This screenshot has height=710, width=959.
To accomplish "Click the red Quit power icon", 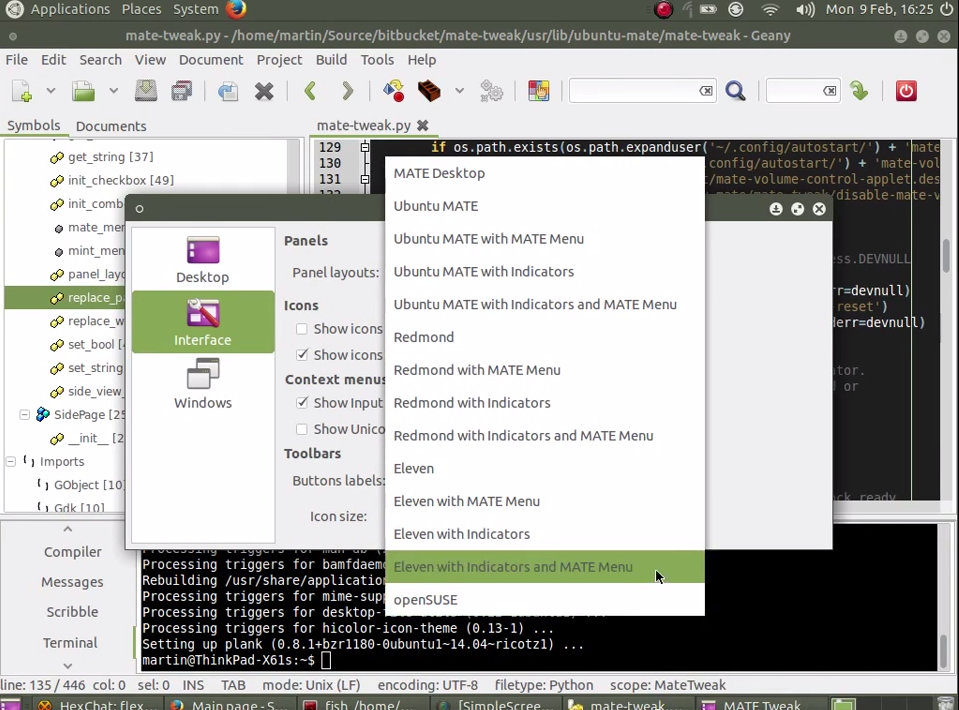I will pyautogui.click(x=906, y=91).
